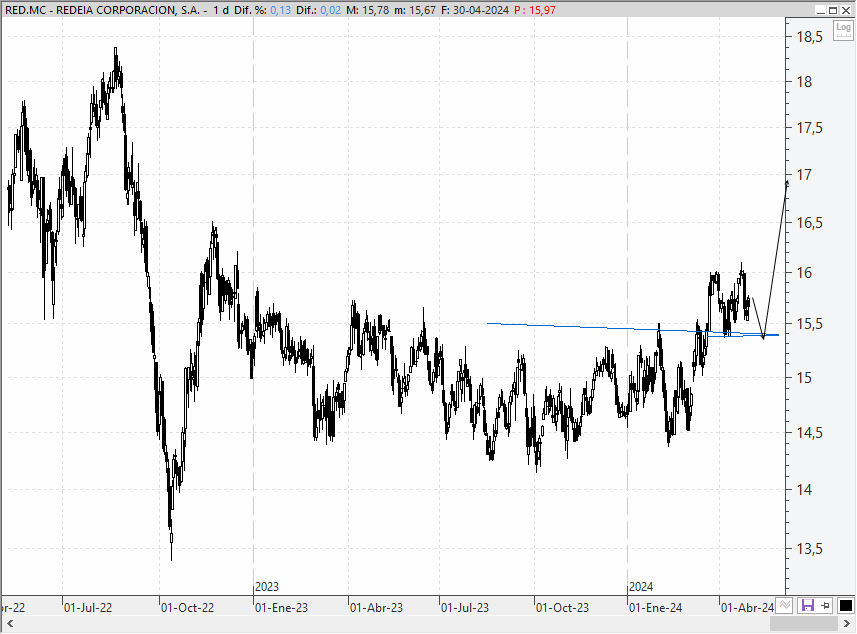
Task: Click the horizontal scrollbar thumb
Action: pos(803,623)
